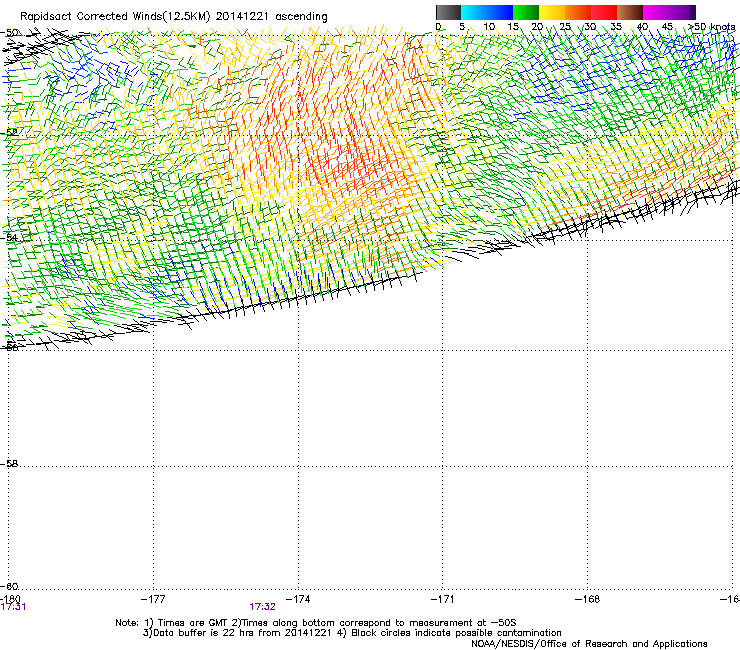The height and width of the screenshot is (650, 740).
Task: Click the legend label '35'
Action: [616, 27]
